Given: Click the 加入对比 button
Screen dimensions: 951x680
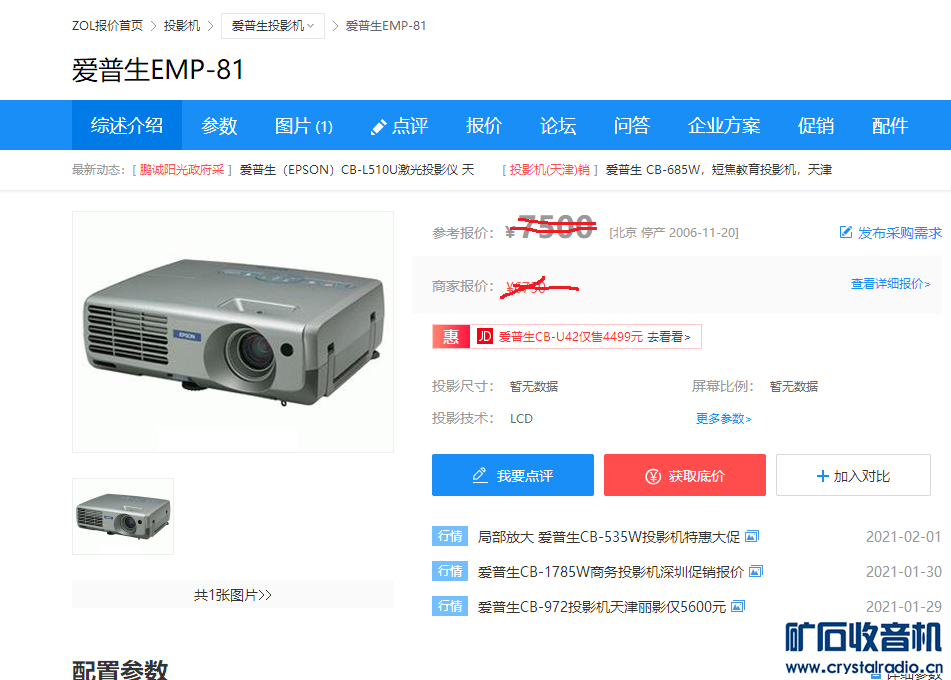Looking at the screenshot, I should coord(853,476).
